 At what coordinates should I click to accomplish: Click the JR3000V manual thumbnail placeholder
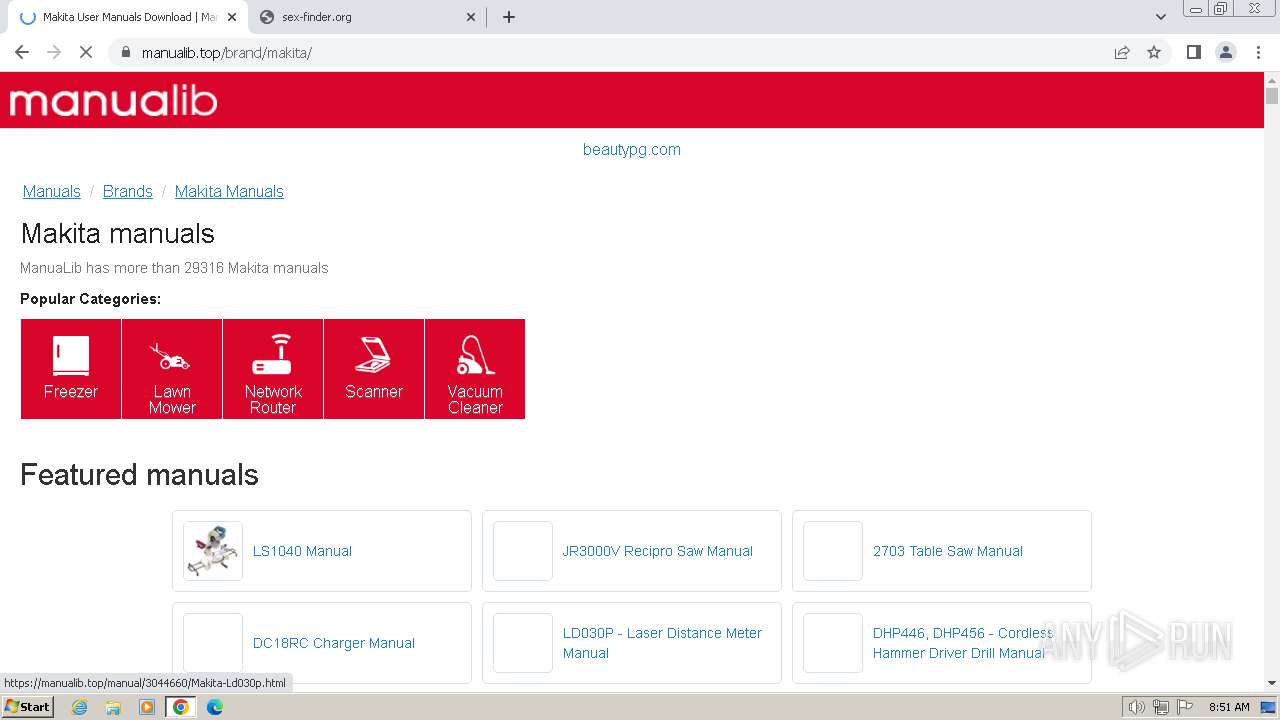tap(523, 551)
